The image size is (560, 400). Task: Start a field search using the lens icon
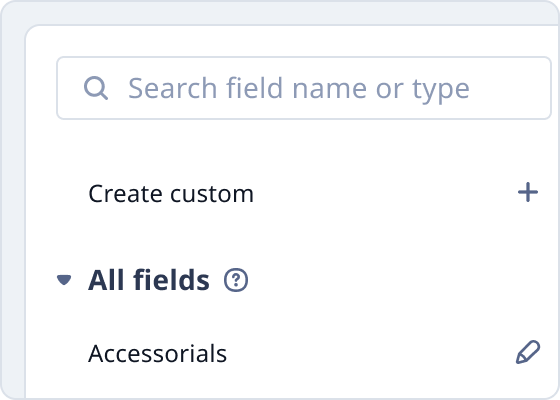click(96, 88)
